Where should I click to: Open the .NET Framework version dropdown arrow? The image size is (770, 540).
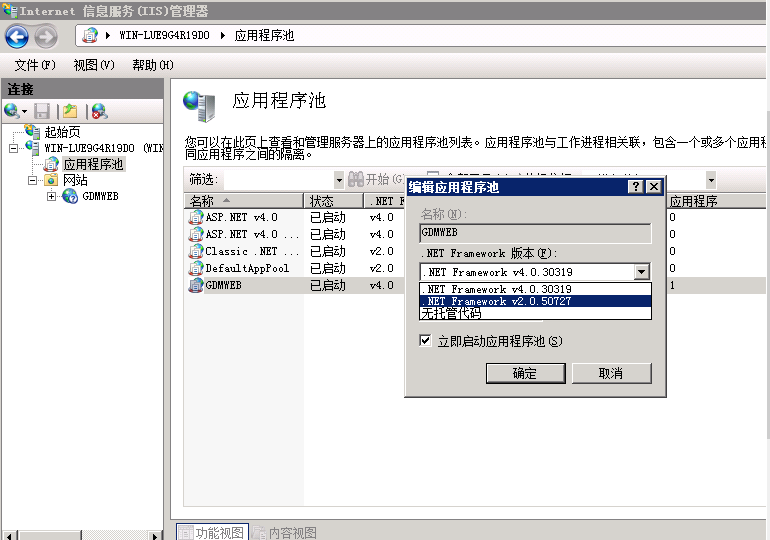(641, 272)
